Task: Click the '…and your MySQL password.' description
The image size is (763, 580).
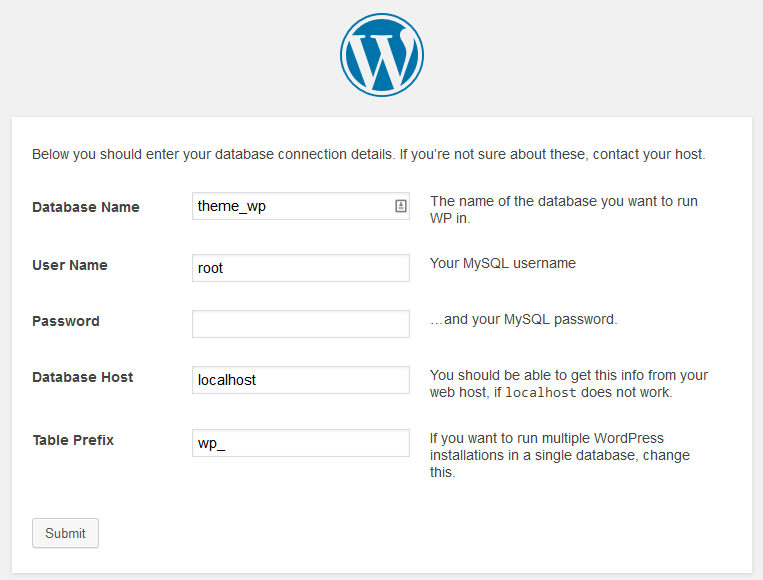Action: [x=524, y=319]
